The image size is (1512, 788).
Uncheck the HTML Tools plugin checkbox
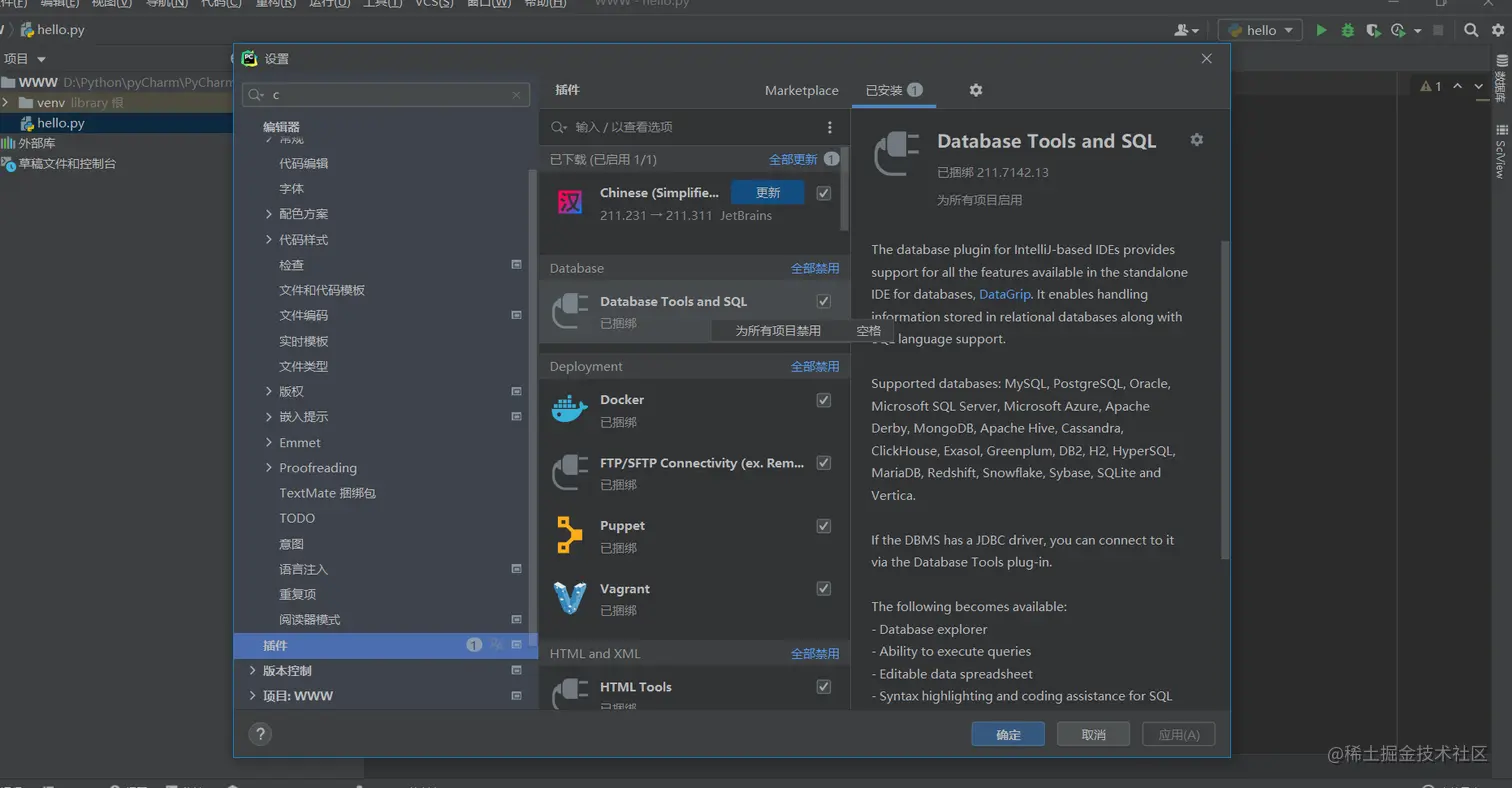824,687
